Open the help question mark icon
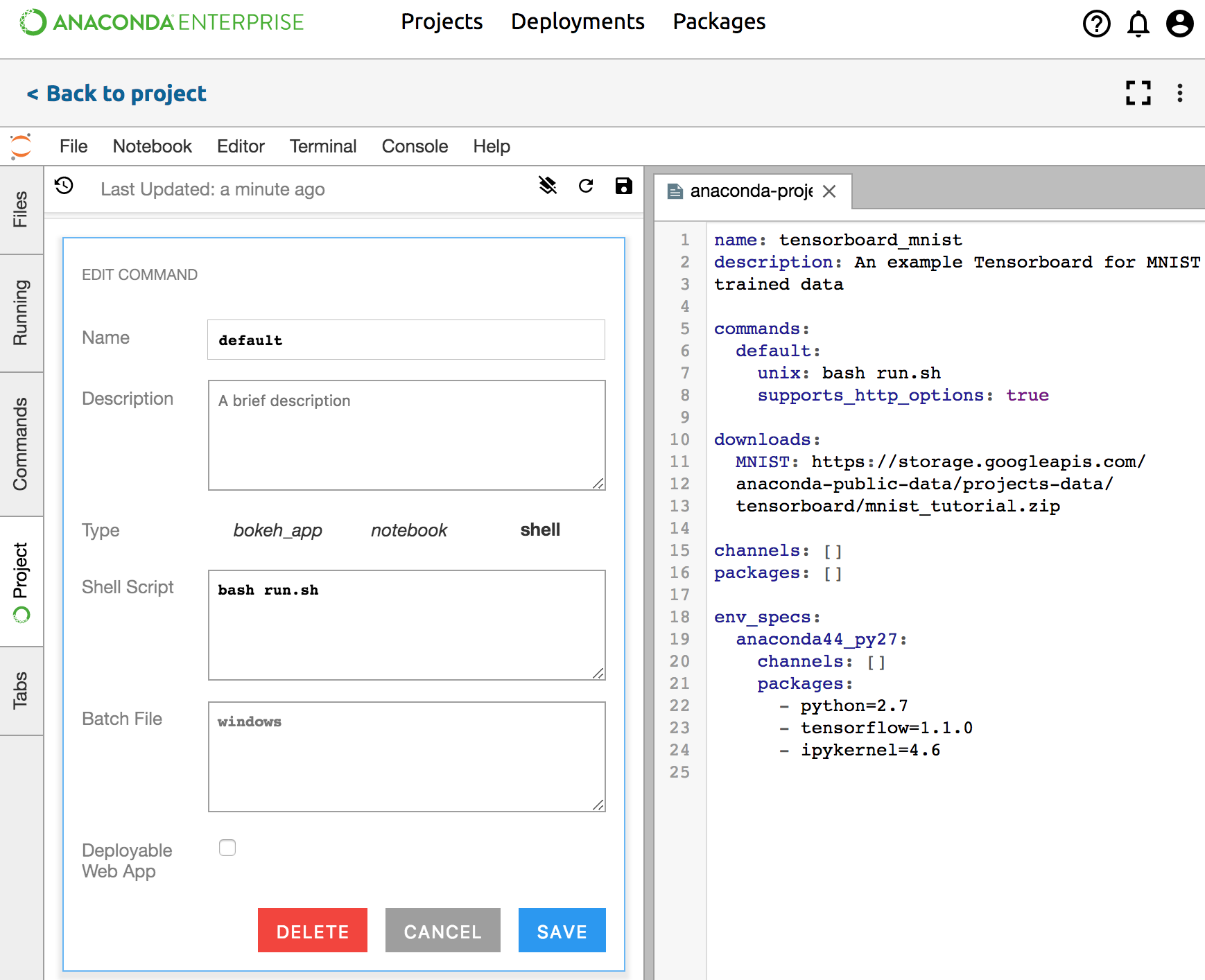1205x980 pixels. pyautogui.click(x=1096, y=24)
